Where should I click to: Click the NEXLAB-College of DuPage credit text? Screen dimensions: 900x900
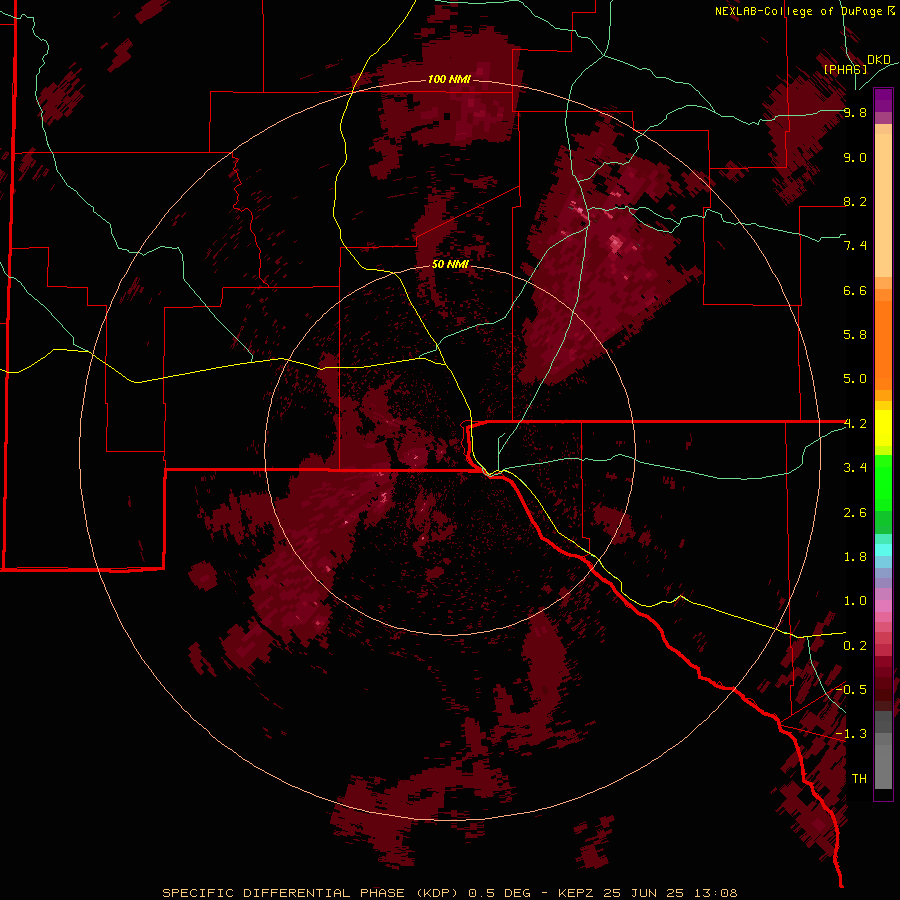[798, 11]
